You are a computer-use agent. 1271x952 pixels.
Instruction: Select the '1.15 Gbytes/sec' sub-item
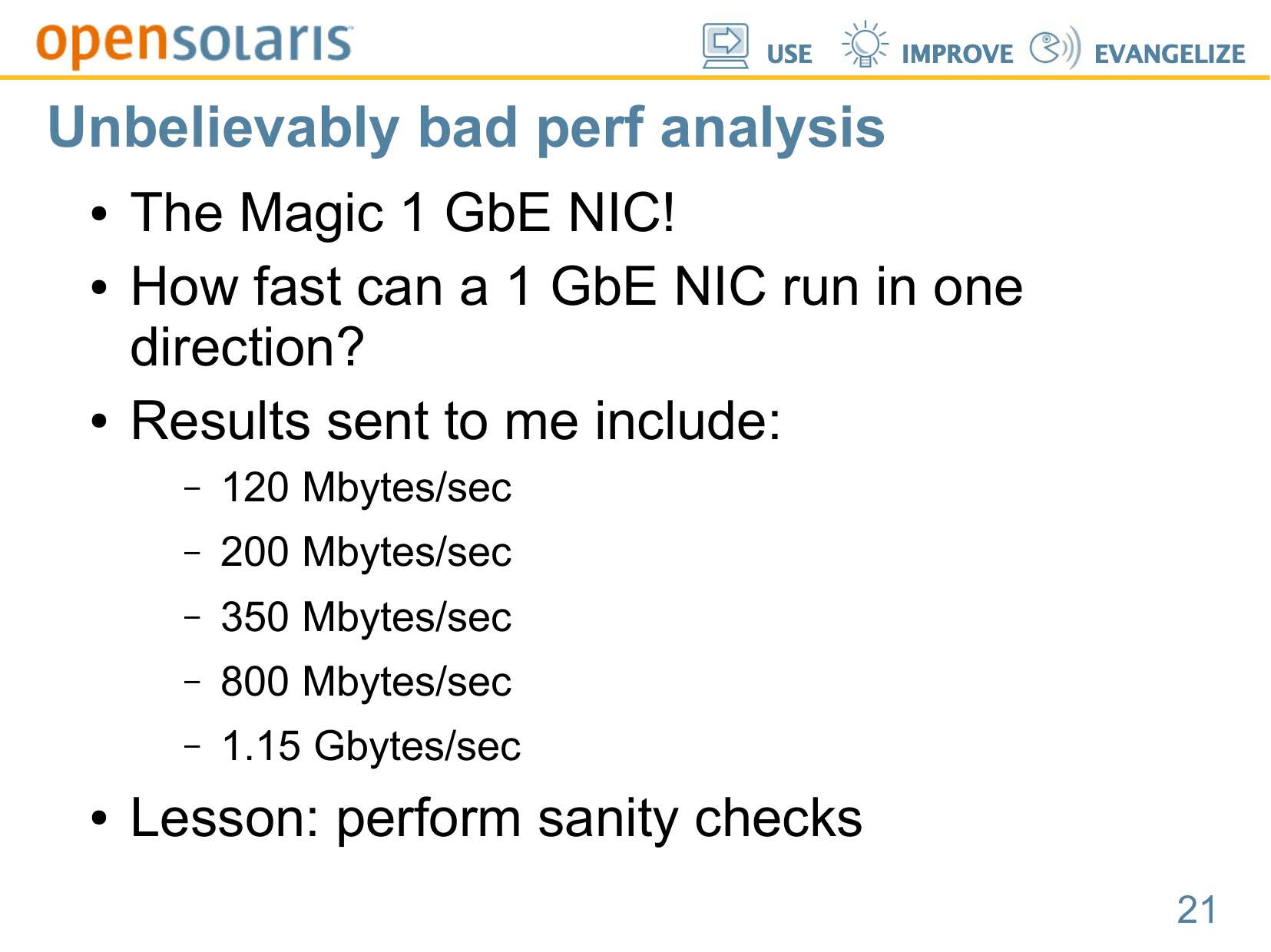click(x=370, y=745)
